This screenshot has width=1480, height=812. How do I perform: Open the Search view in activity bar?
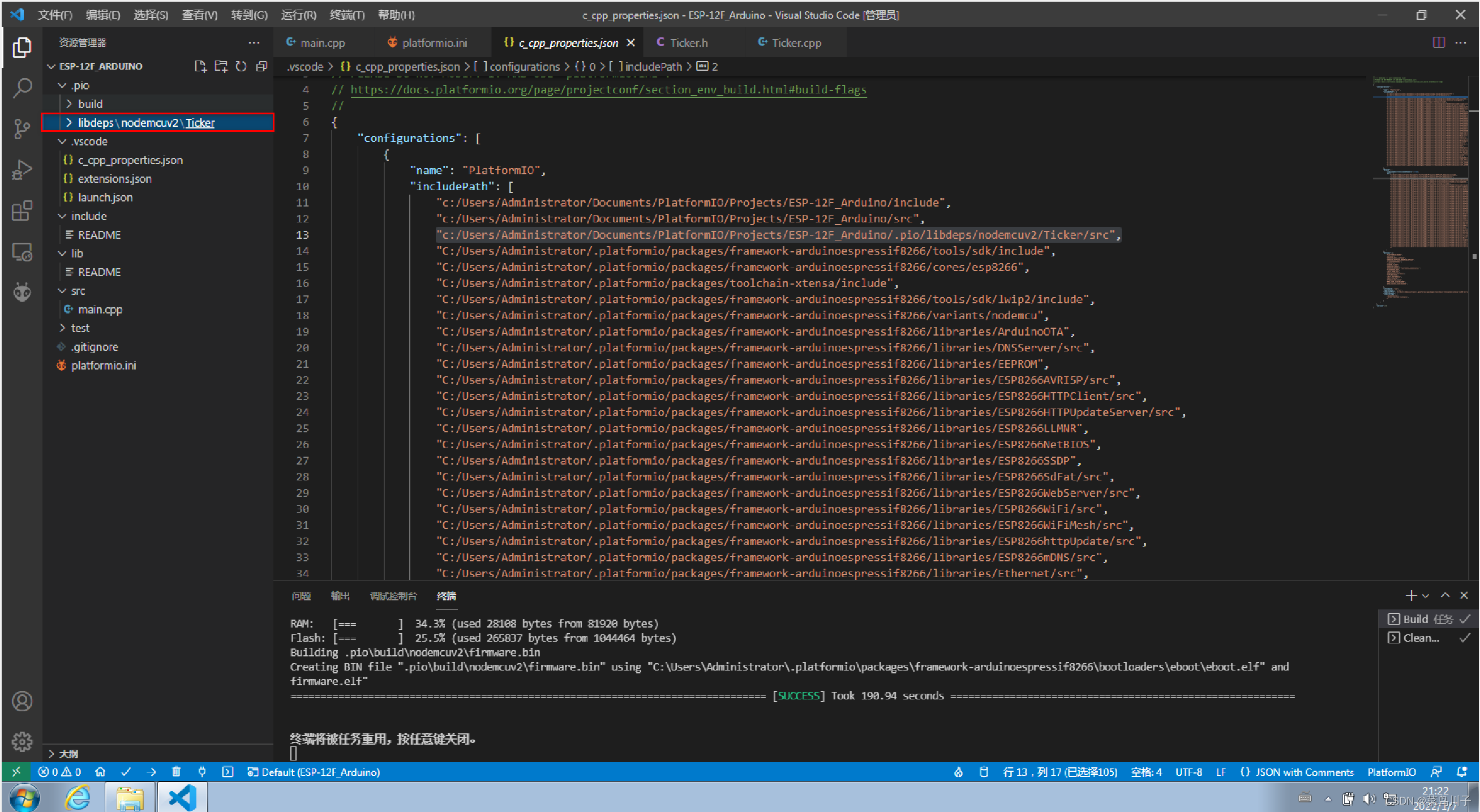point(22,88)
